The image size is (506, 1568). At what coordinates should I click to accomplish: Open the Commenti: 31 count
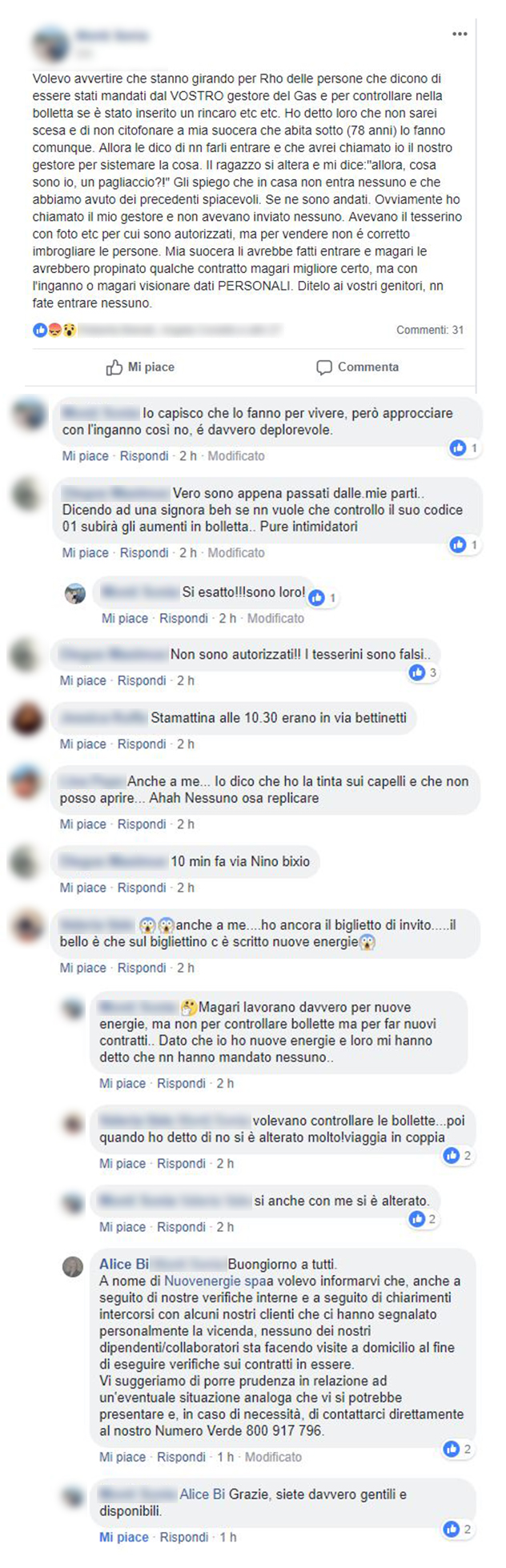pos(430,330)
